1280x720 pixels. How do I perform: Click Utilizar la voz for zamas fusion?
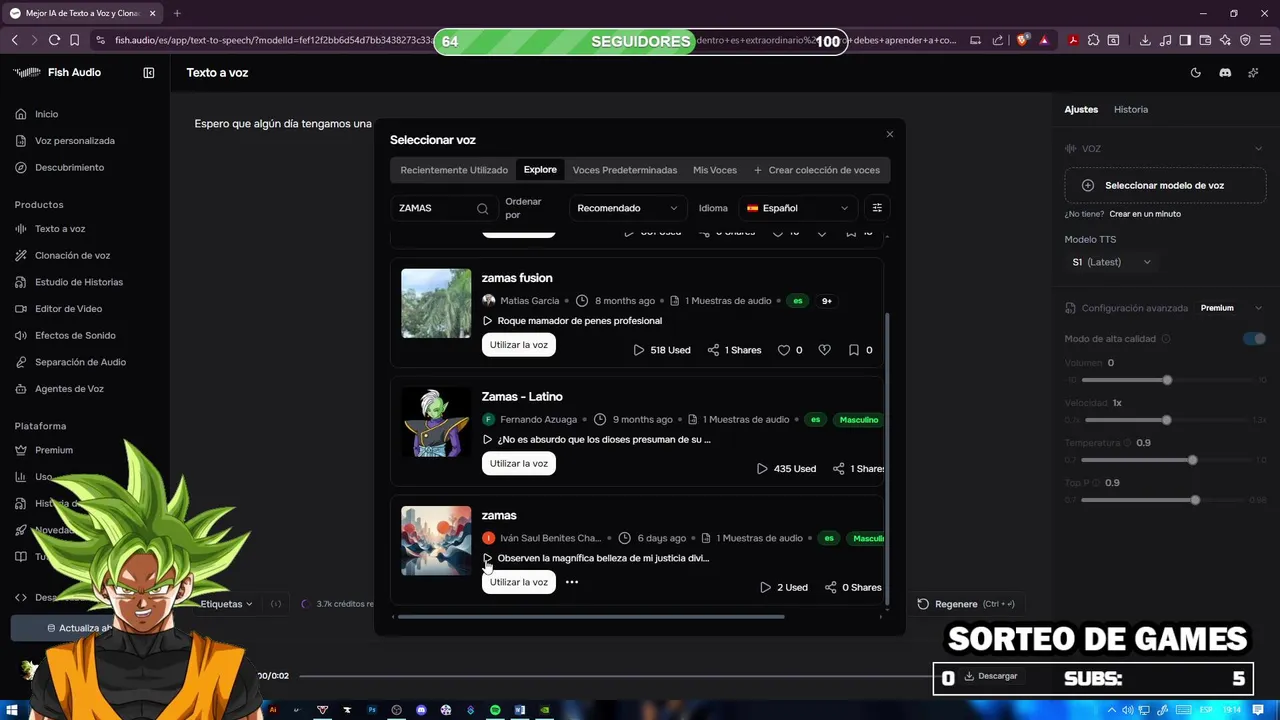[519, 345]
